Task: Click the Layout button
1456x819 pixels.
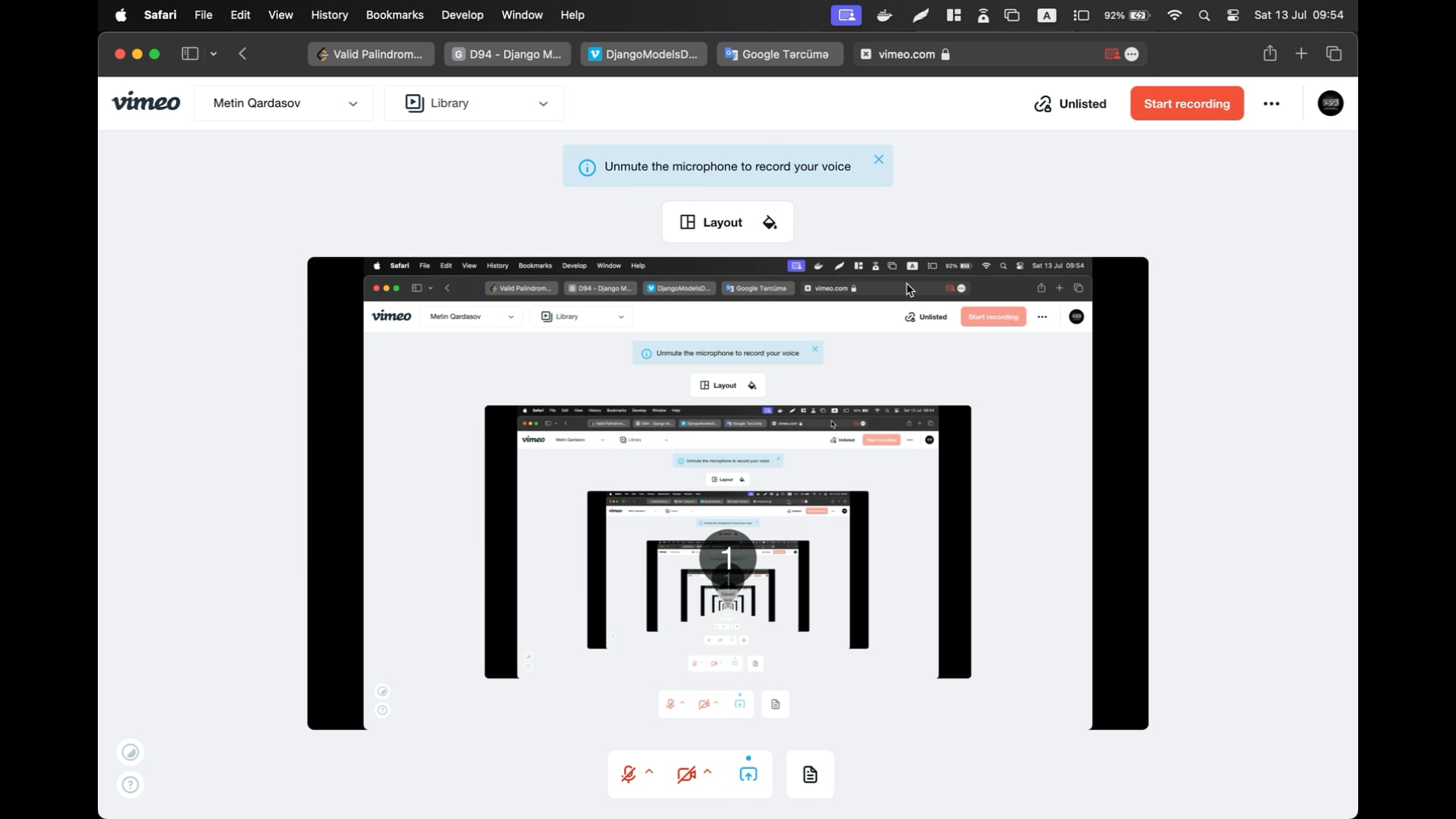Action: pyautogui.click(x=711, y=222)
